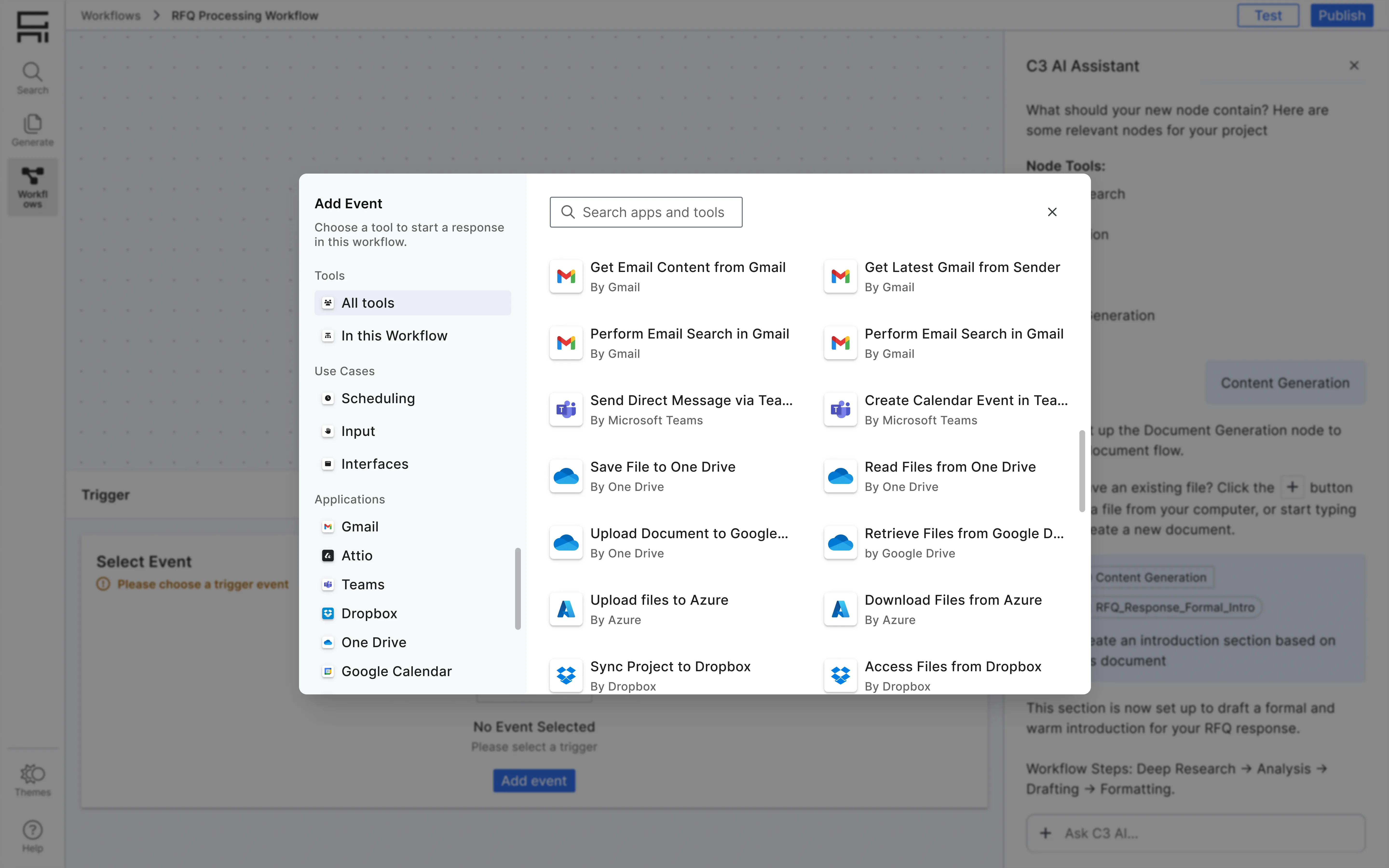Click the Teams icon for Send Direct Message

tap(566, 409)
